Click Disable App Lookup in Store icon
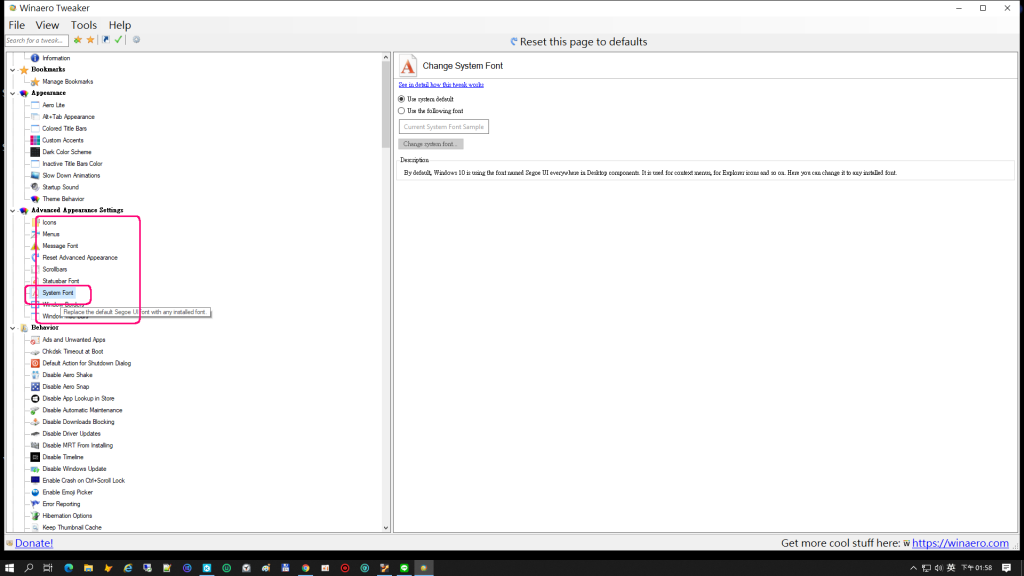1024x576 pixels. pyautogui.click(x=35, y=399)
